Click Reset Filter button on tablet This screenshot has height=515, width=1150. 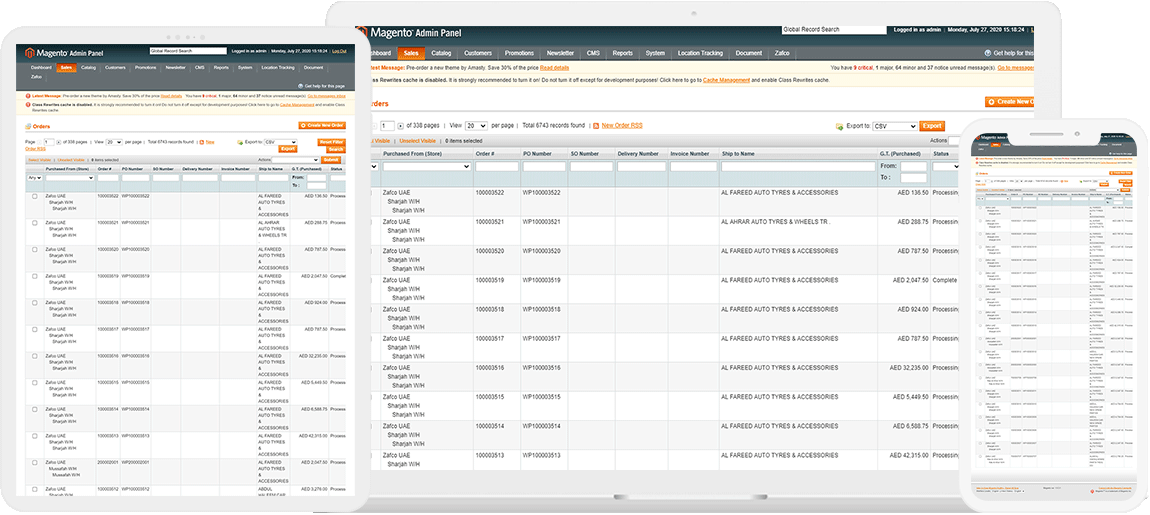tap(332, 142)
